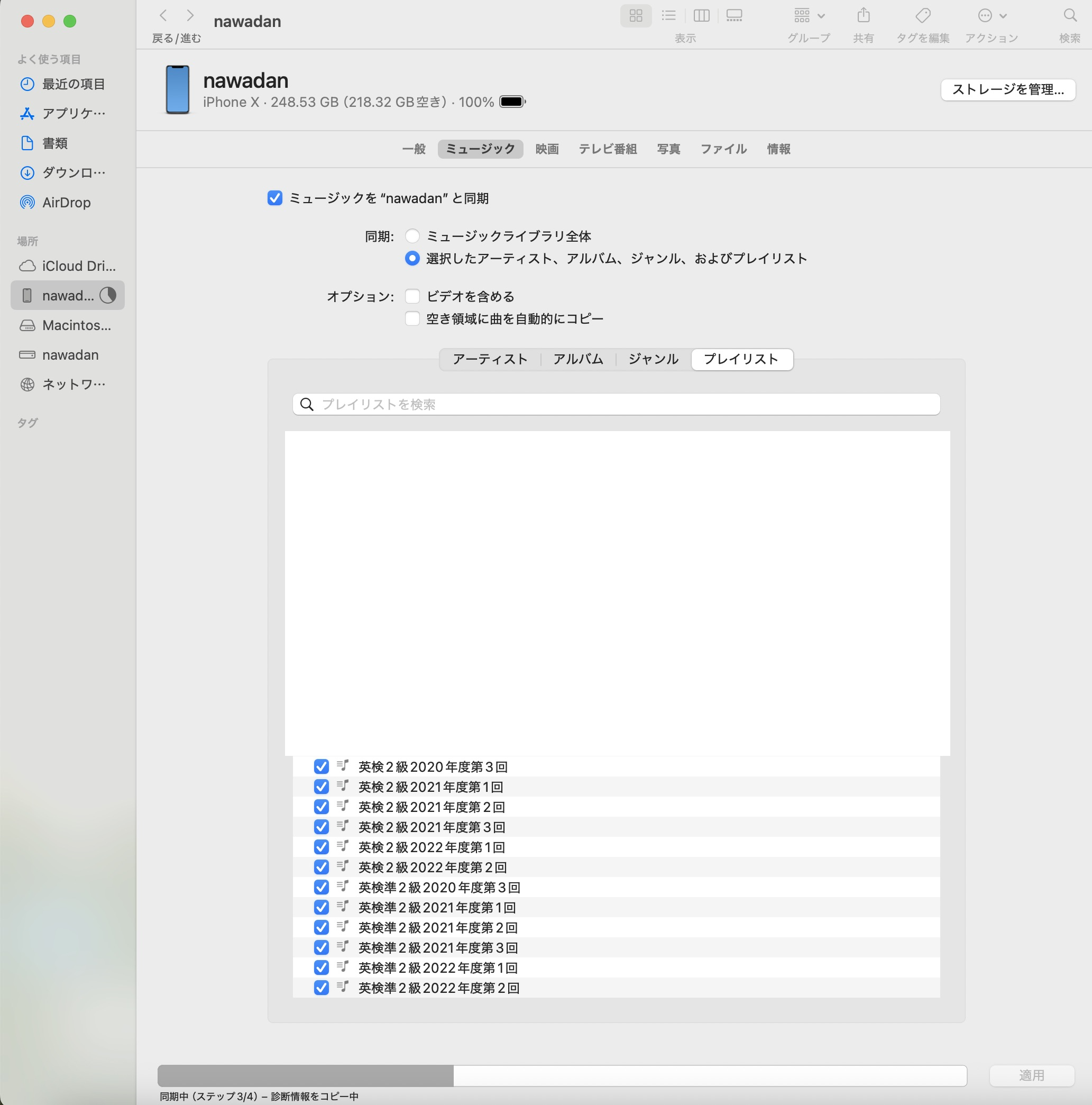Select entire music library radio button
Screen dimensions: 1092x1105
412,236
